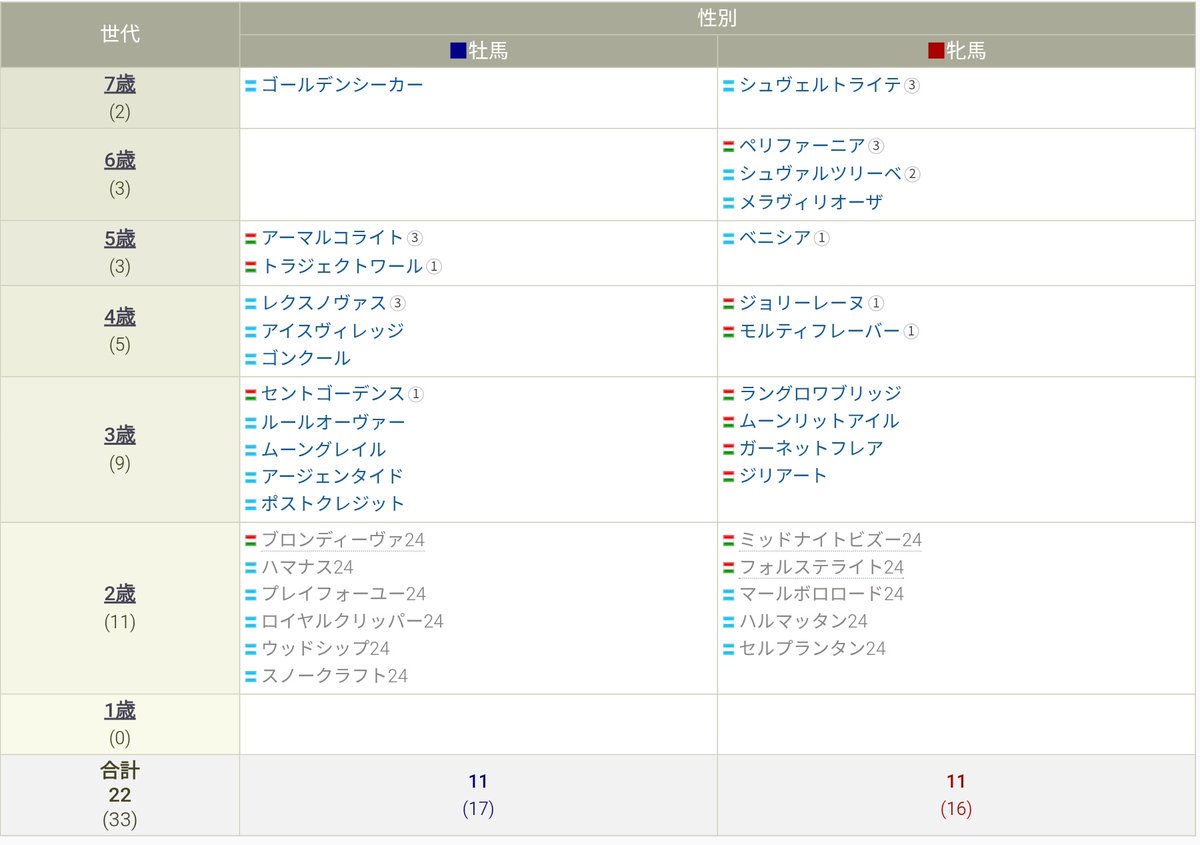1200x845 pixels.
Task: Open horse スノークラフト24
Action: (334, 676)
